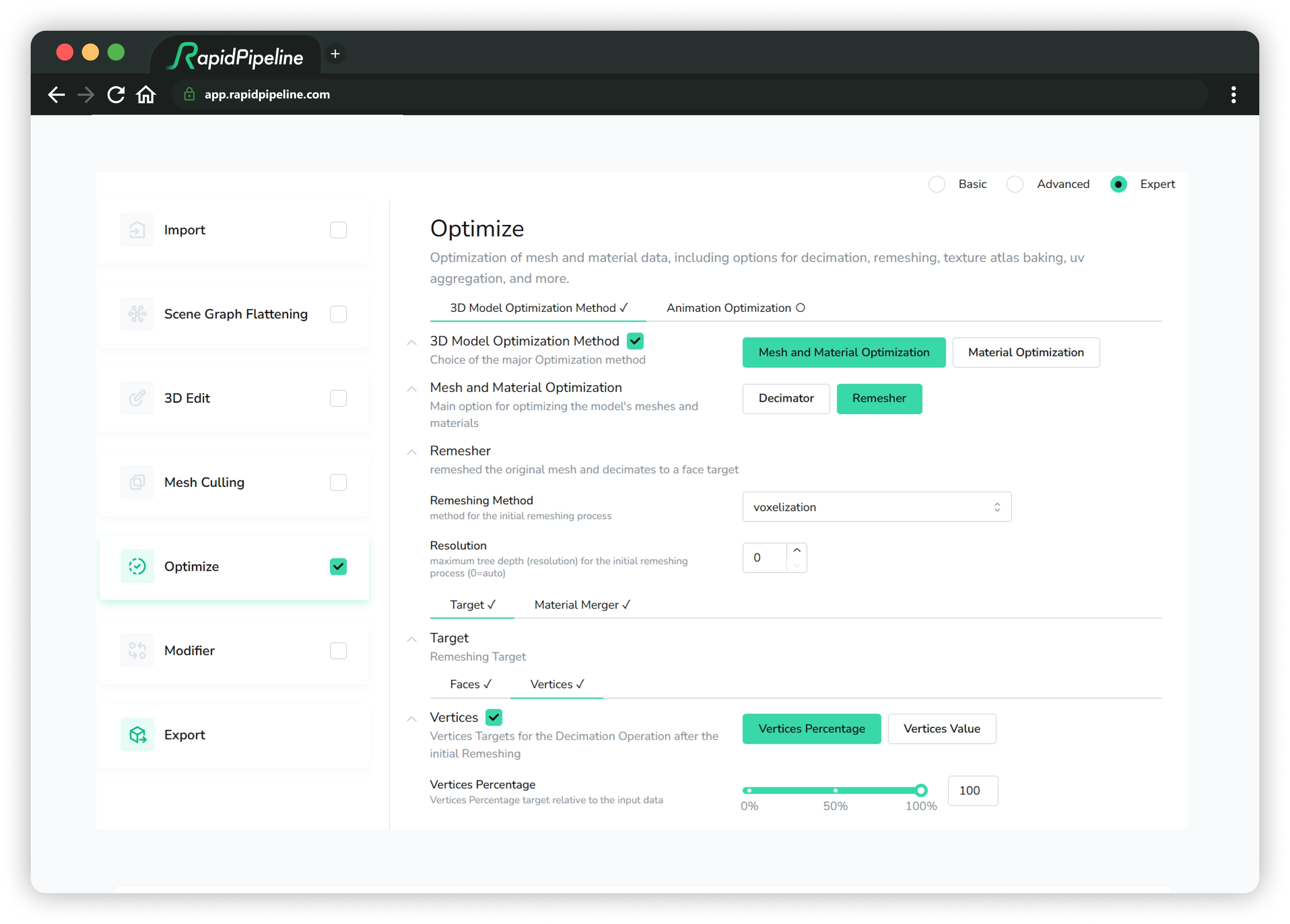The height and width of the screenshot is (924, 1290).
Task: Switch to the Animation Optimization tab
Action: tap(735, 308)
